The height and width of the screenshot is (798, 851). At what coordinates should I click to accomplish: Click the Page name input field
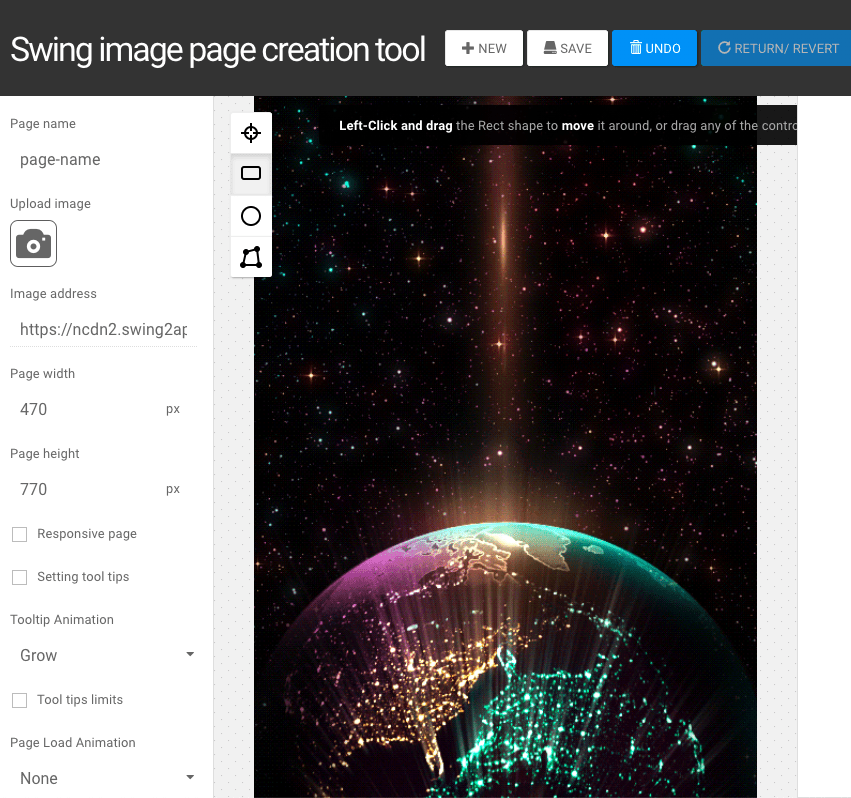click(x=104, y=160)
